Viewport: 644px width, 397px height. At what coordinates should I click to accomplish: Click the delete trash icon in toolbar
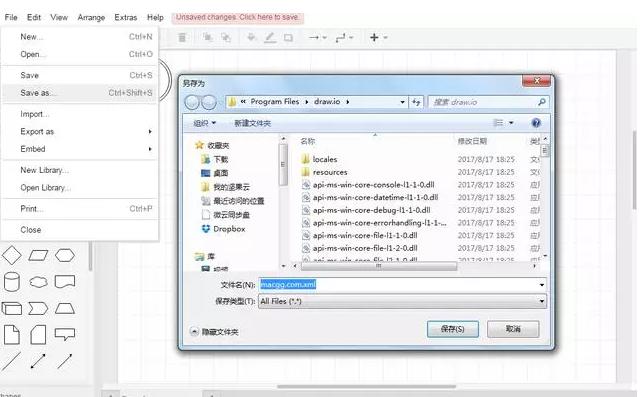pyautogui.click(x=182, y=38)
